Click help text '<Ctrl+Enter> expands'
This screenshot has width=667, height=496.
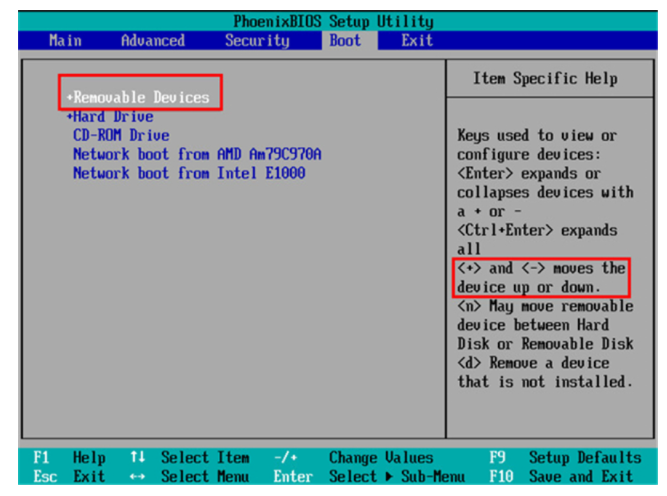coord(537,230)
